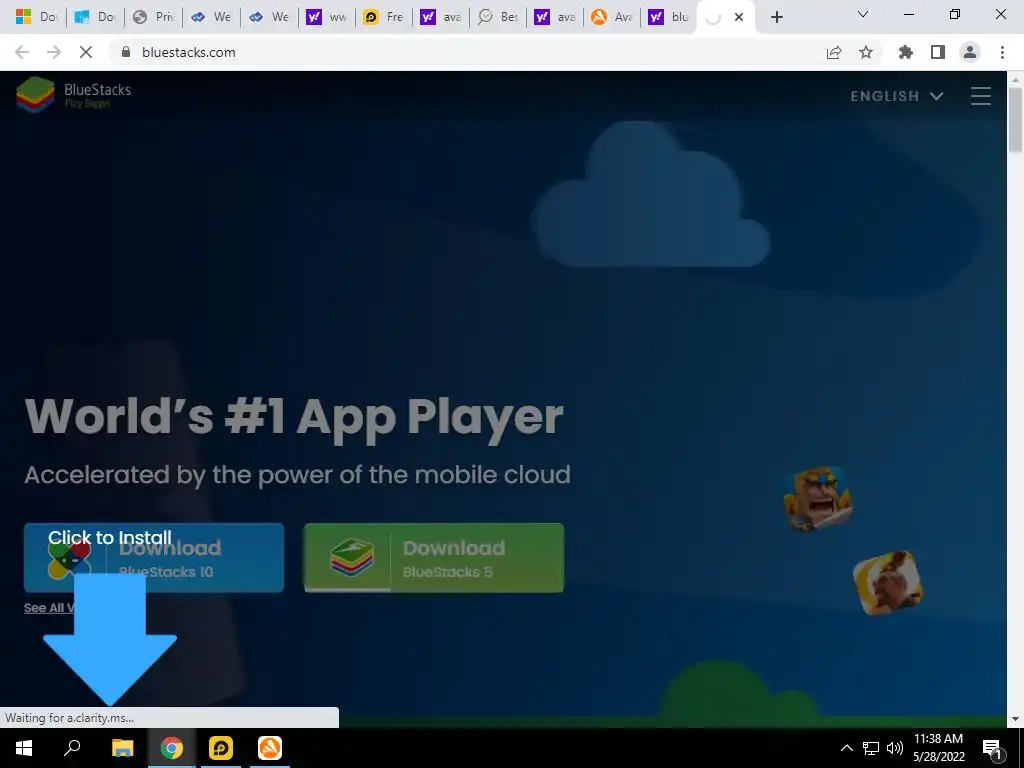Go back to previous page
The height and width of the screenshot is (768, 1024).
(x=22, y=52)
